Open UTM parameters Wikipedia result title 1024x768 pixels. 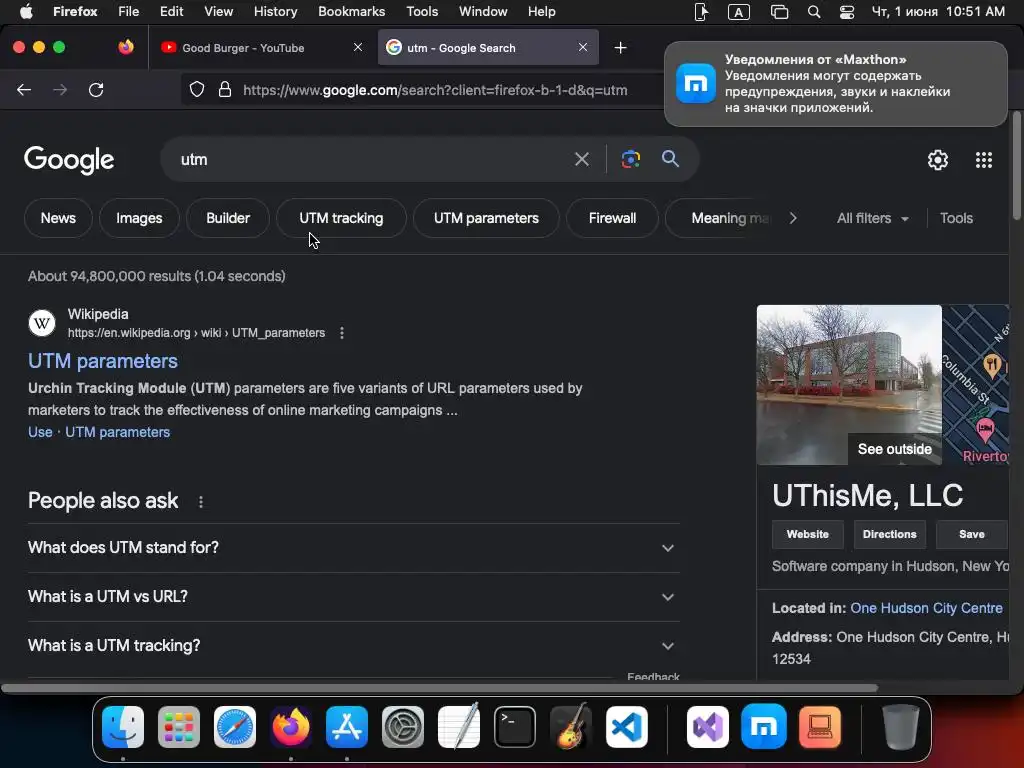[103, 361]
